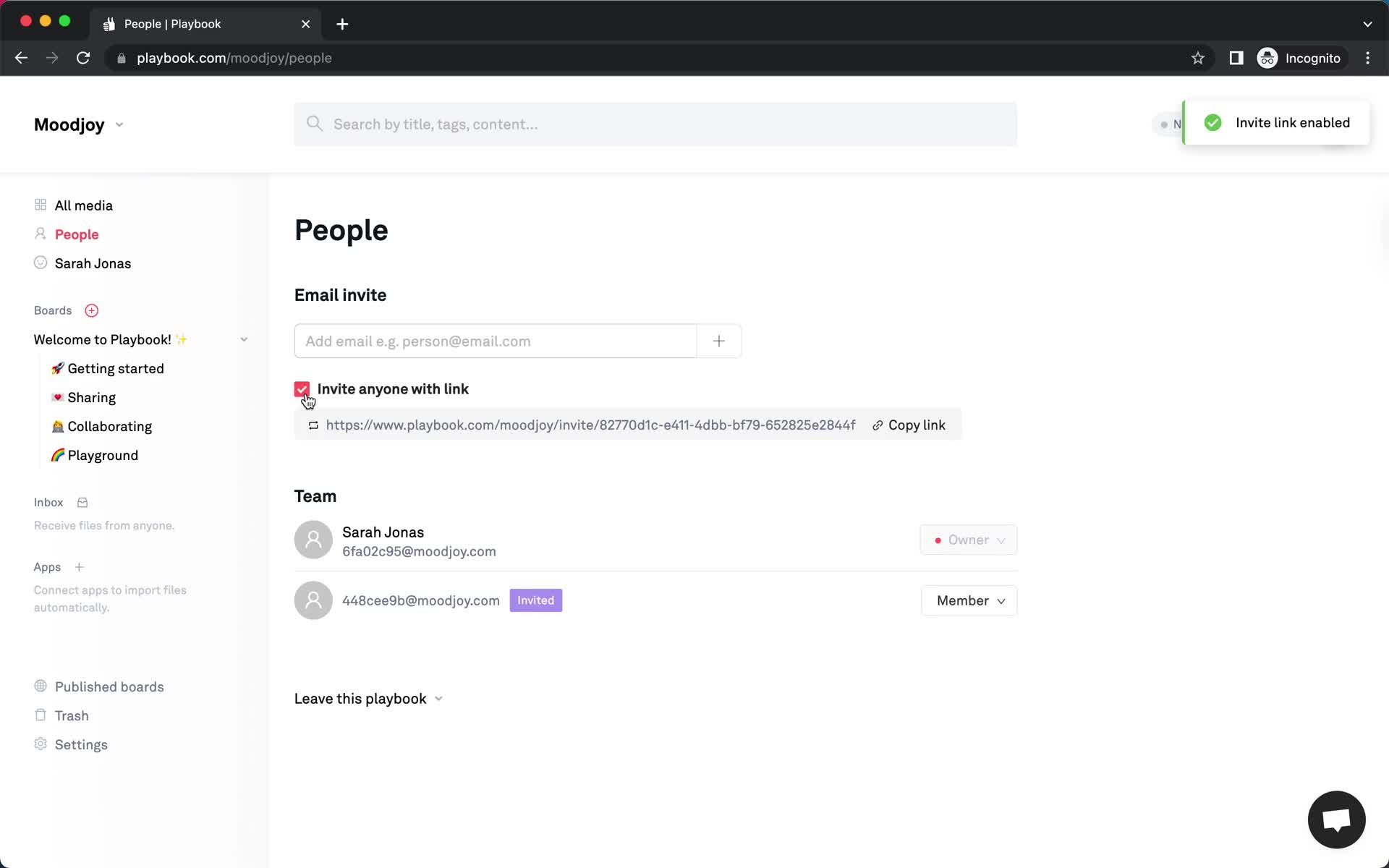Enable email invite with the plus button

(718, 341)
